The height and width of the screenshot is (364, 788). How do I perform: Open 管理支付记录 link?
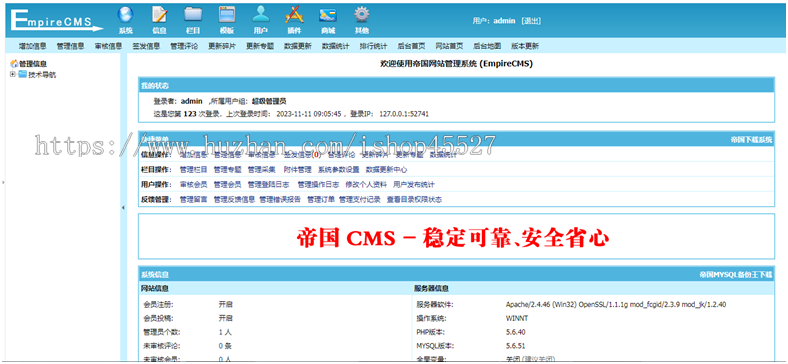(x=360, y=200)
